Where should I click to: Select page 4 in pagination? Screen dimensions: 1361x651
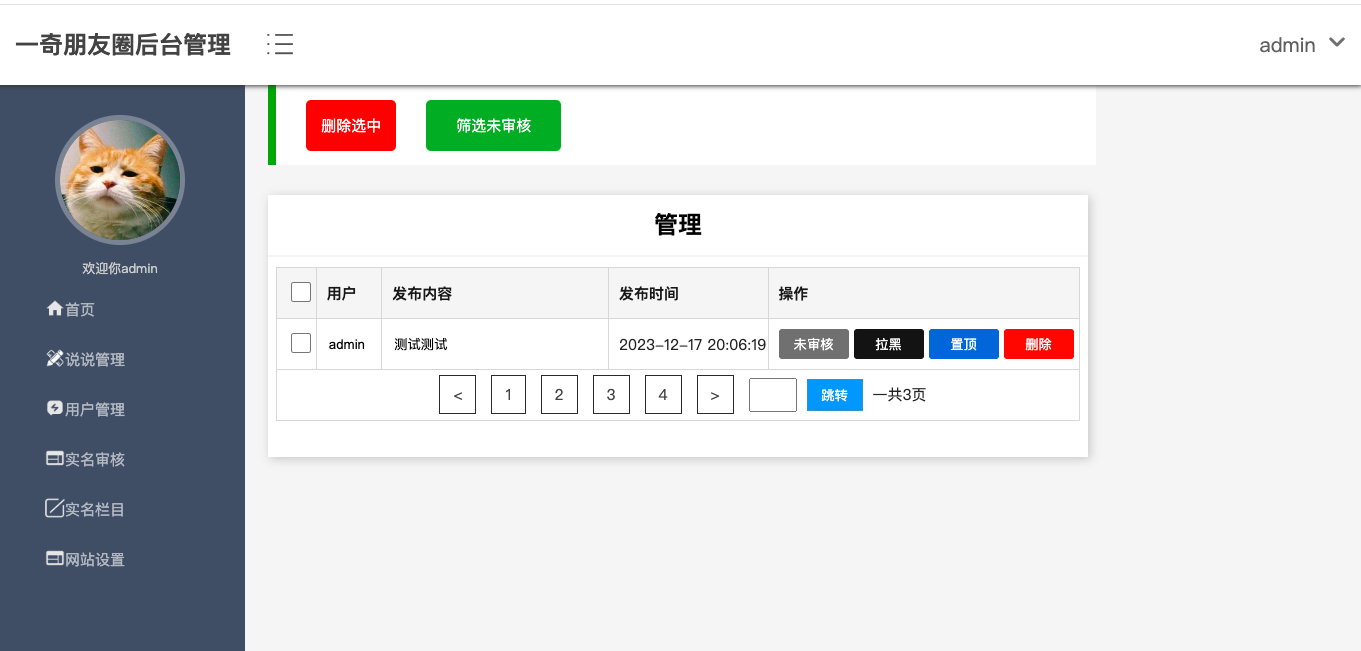pyautogui.click(x=663, y=394)
